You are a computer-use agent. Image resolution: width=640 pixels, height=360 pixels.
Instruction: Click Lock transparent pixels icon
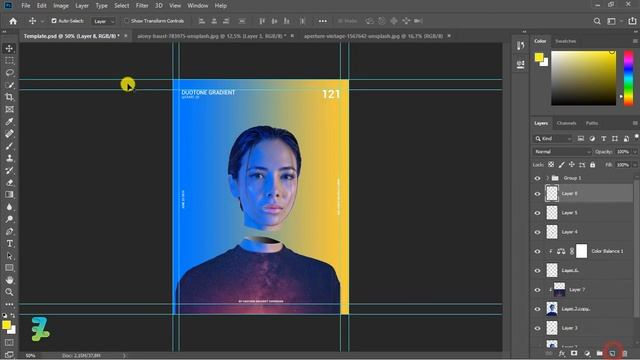click(x=551, y=164)
